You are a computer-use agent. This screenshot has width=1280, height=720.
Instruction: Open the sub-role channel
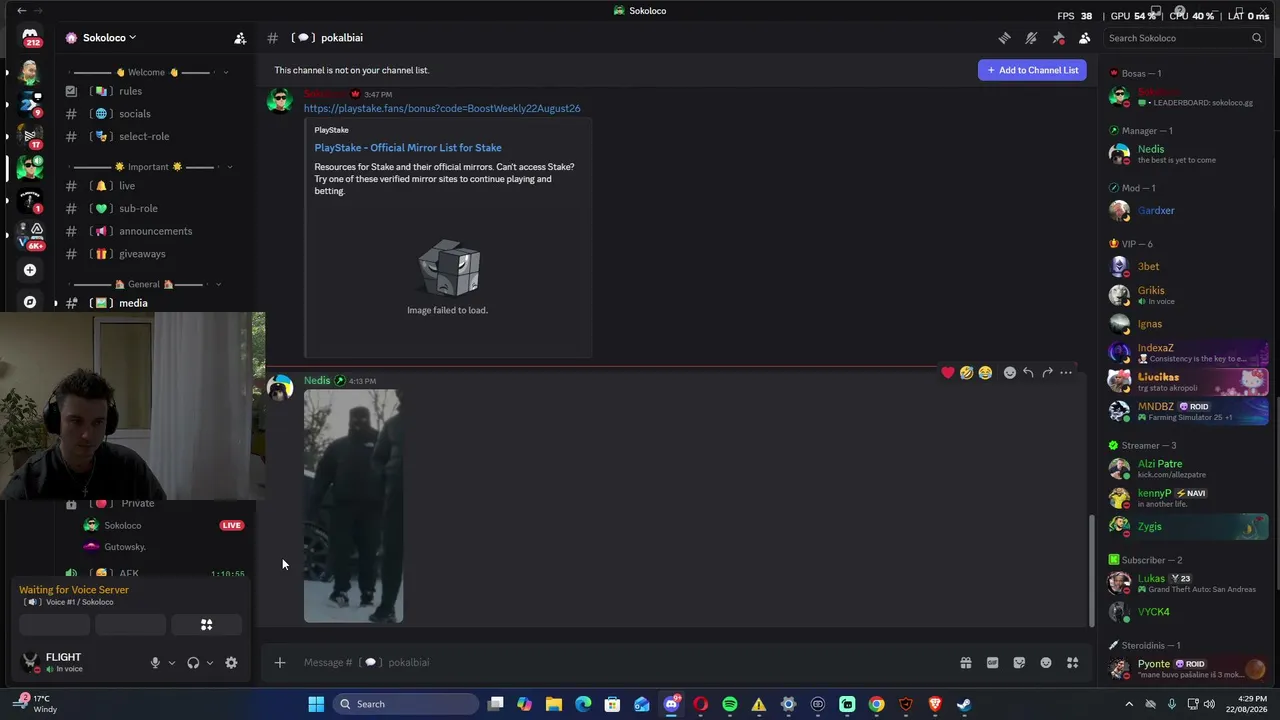click(x=138, y=209)
